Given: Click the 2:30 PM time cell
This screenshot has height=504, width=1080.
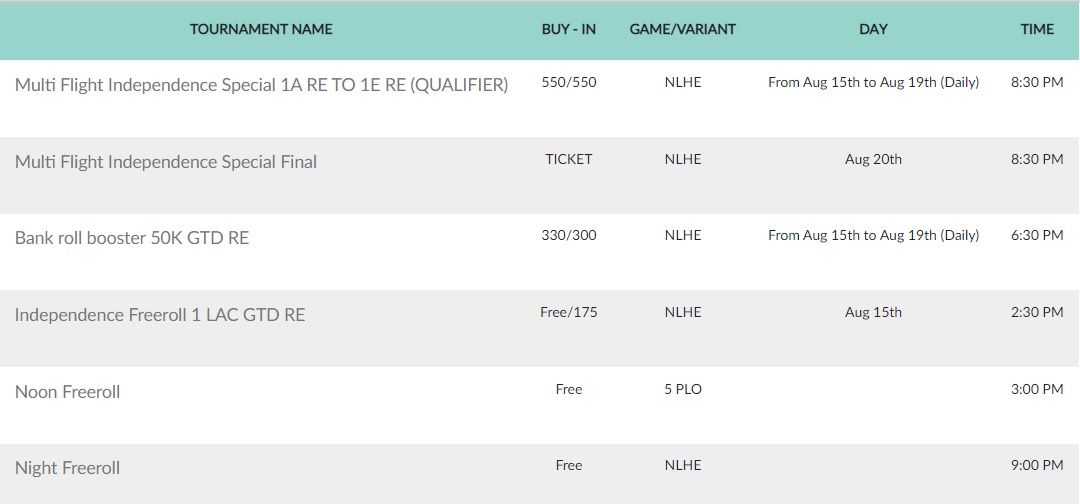Looking at the screenshot, I should coord(1037,313).
